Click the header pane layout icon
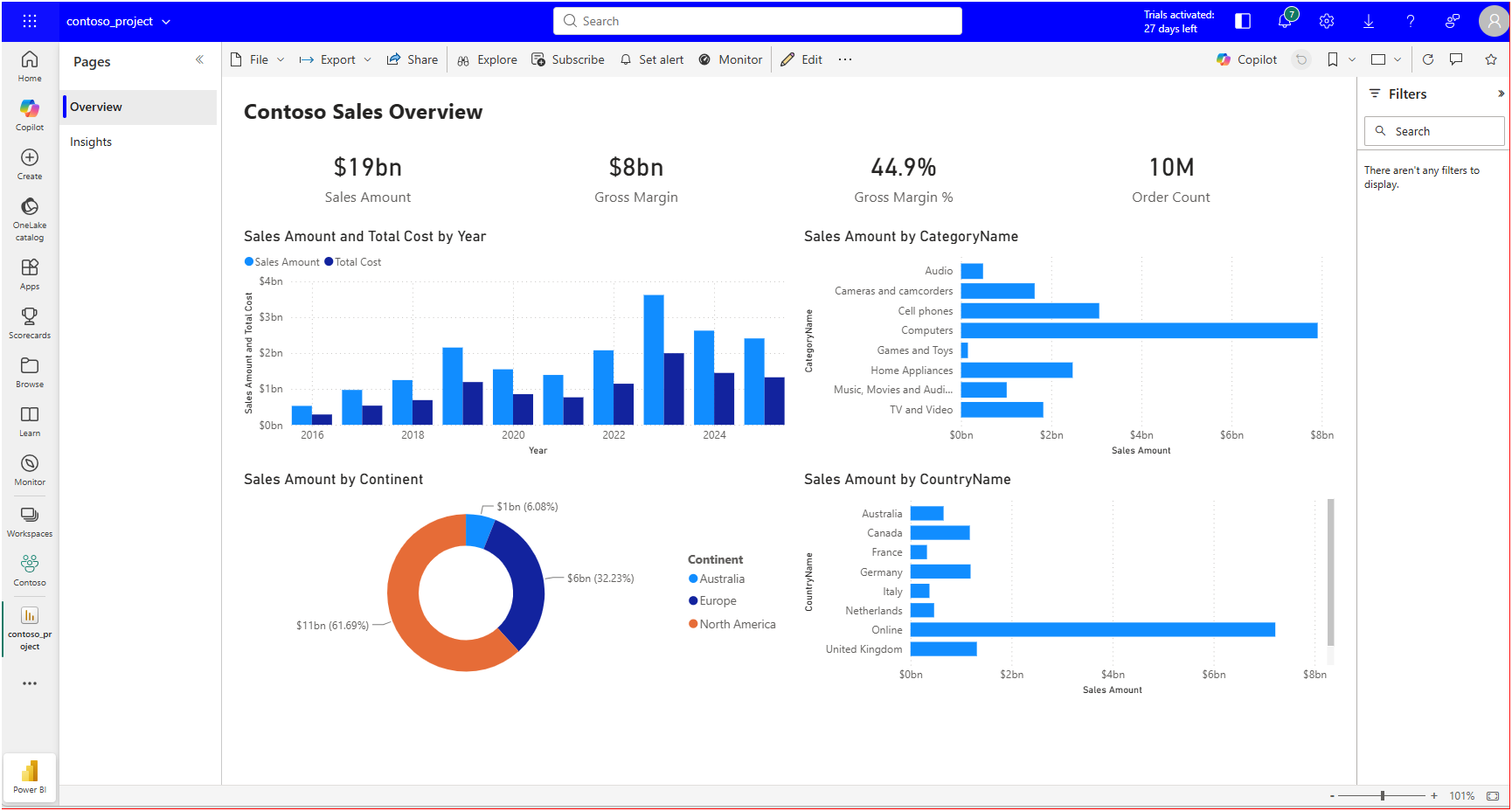Screen dimensions: 1512x811 click(1243, 21)
